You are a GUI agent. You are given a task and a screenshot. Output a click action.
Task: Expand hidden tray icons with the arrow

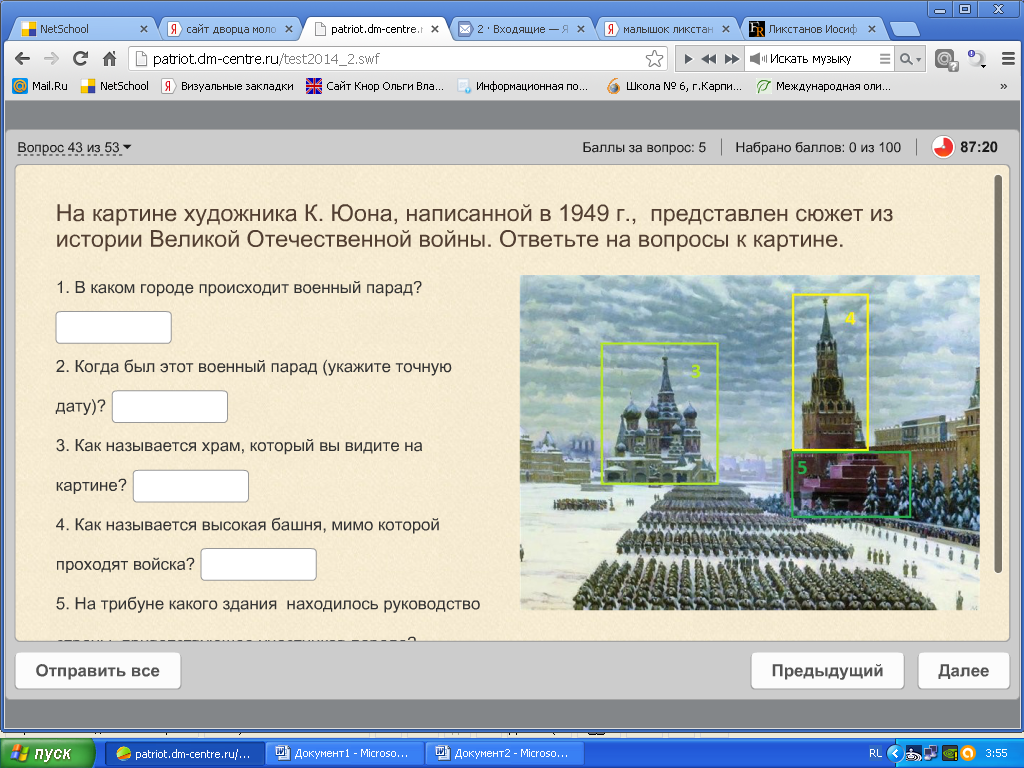(x=895, y=754)
